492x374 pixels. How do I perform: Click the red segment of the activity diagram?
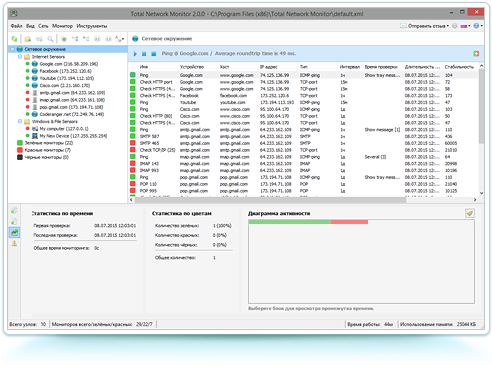point(349,222)
